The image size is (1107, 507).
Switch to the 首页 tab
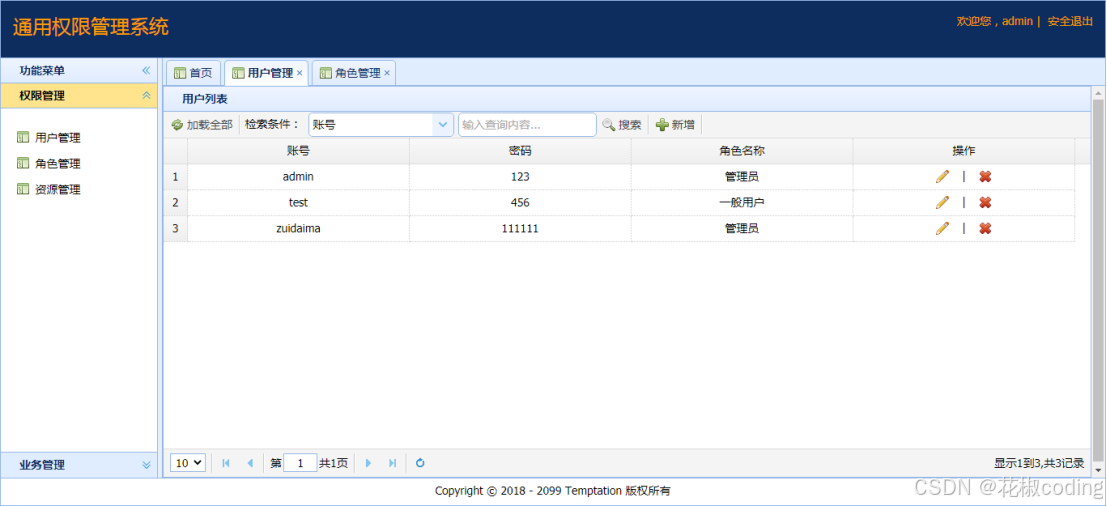(x=193, y=73)
